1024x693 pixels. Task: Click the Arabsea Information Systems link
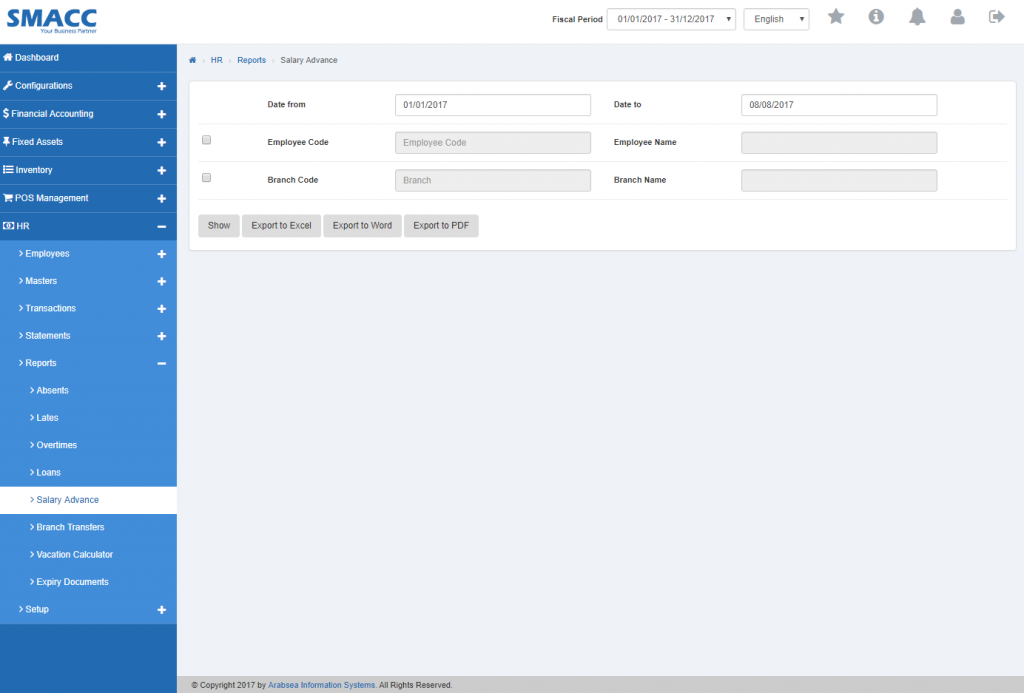click(x=321, y=685)
